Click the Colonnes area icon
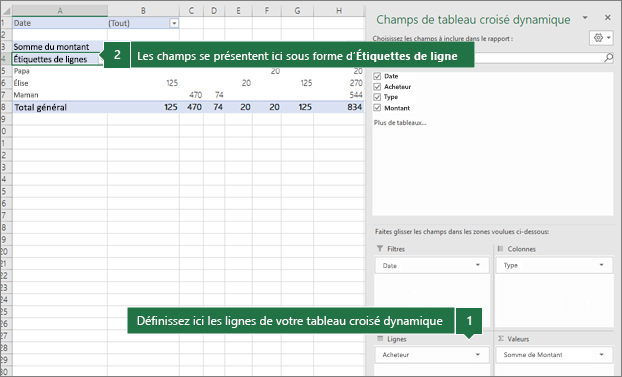Image resolution: width=622 pixels, height=377 pixels. [x=500, y=248]
